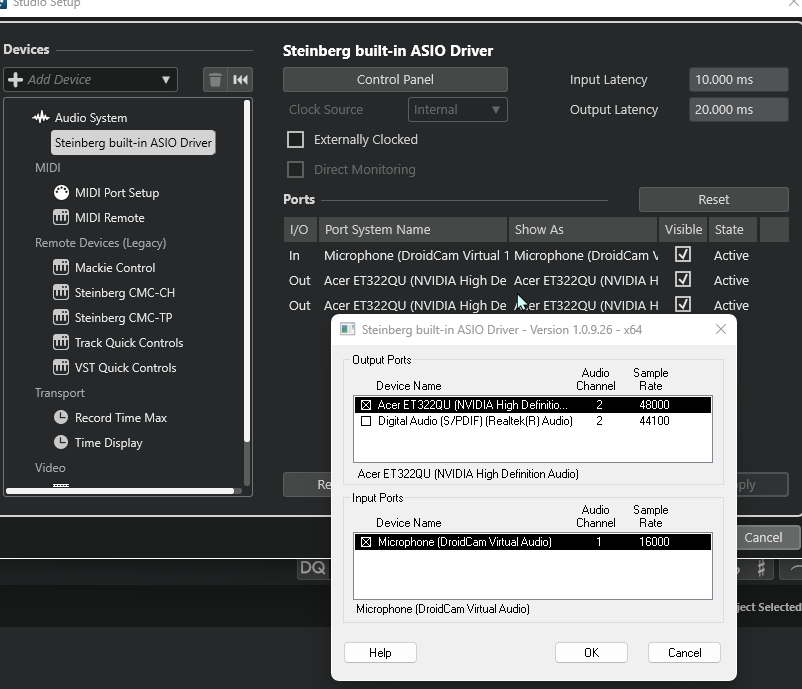
Task: Click the DQ button in project window
Action: (313, 568)
